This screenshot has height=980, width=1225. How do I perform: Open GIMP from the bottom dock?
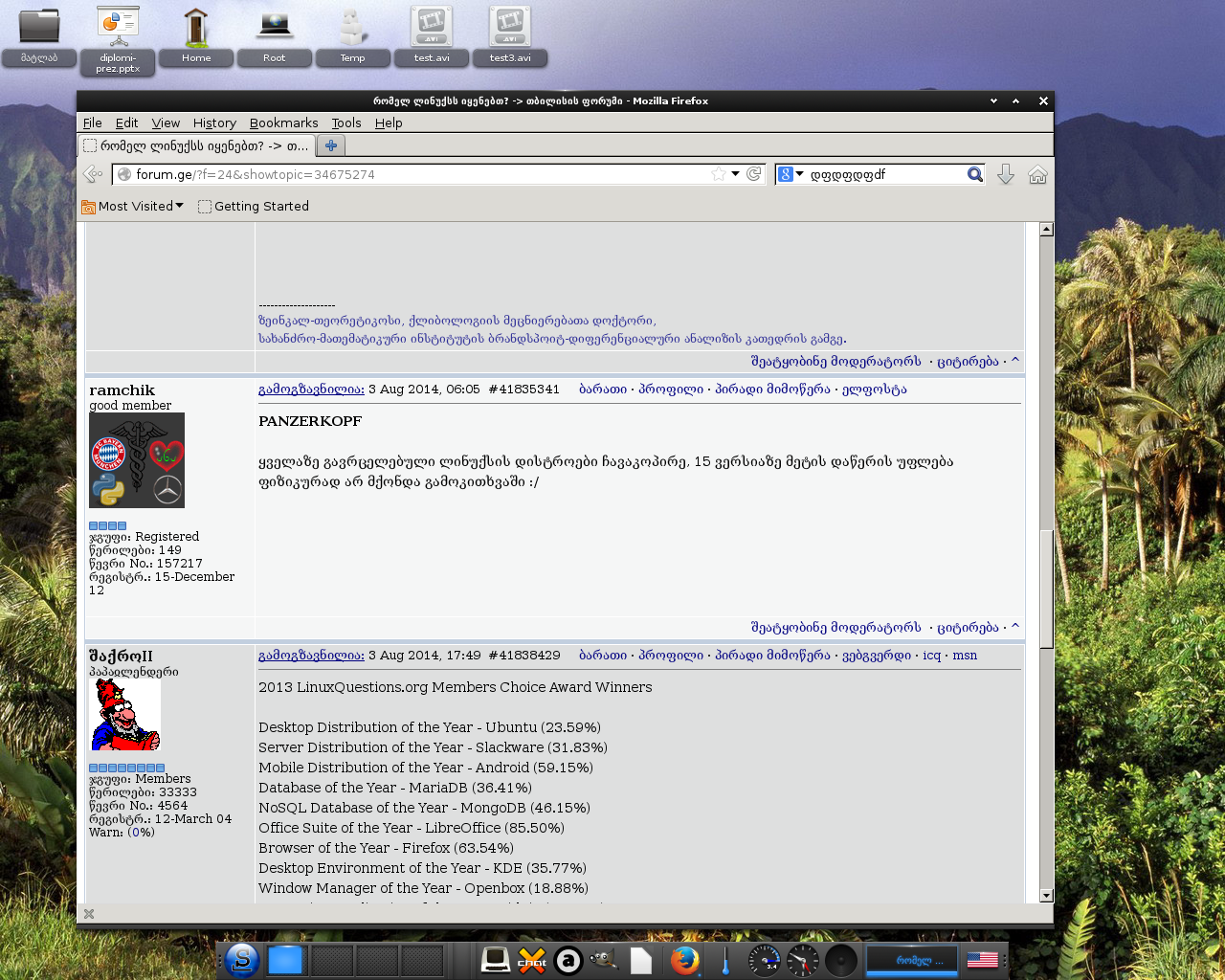pyautogui.click(x=604, y=960)
